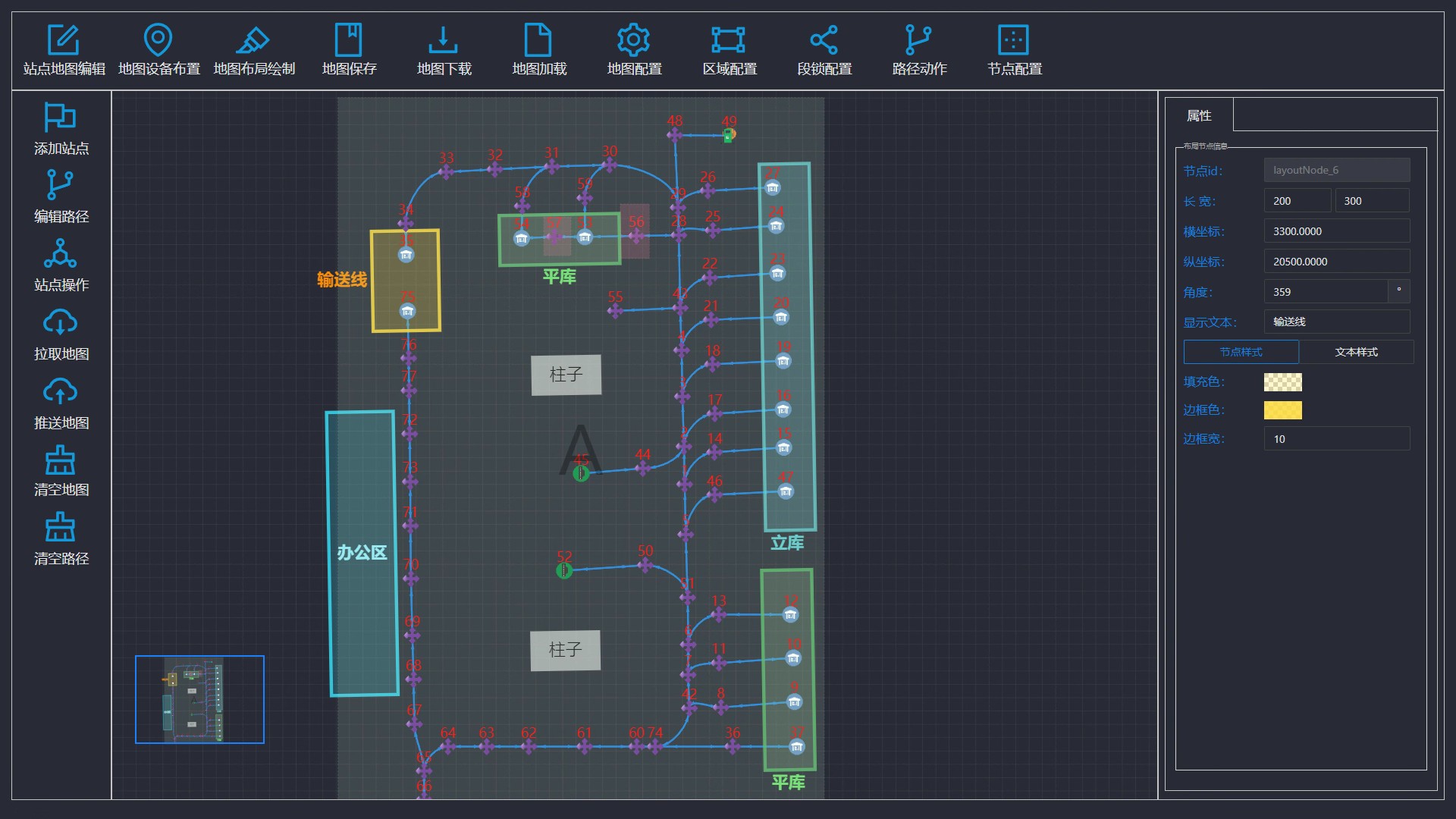The height and width of the screenshot is (819, 1456).
Task: Click the 地图保存 icon
Action: (x=349, y=40)
